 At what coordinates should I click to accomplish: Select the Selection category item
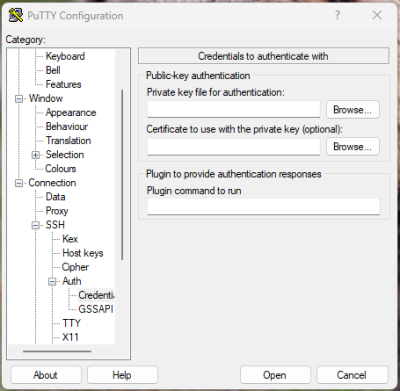pos(65,155)
